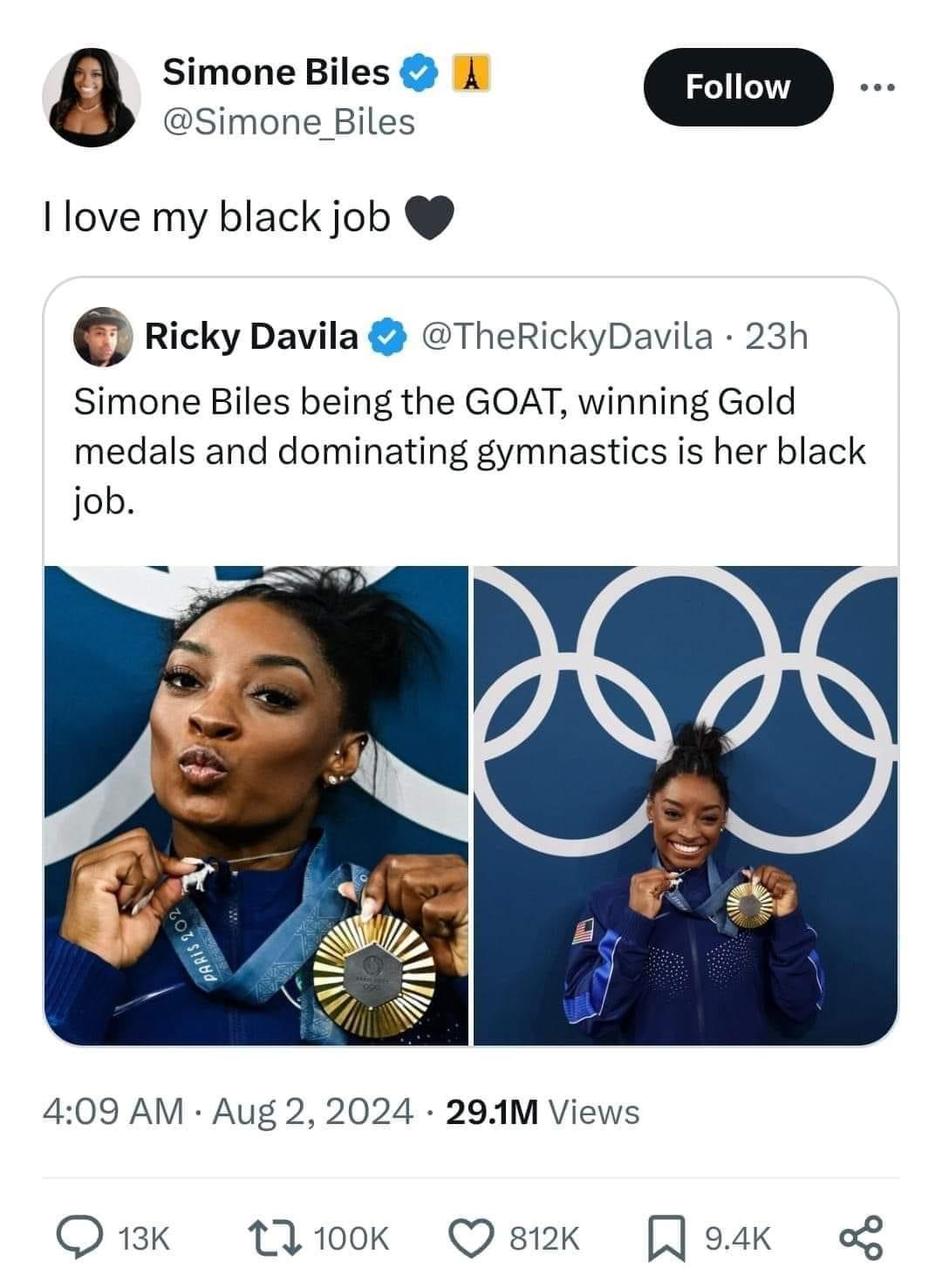Open the three-dot more options menu
Image resolution: width=942 pixels, height=1288 pixels.
(x=877, y=87)
